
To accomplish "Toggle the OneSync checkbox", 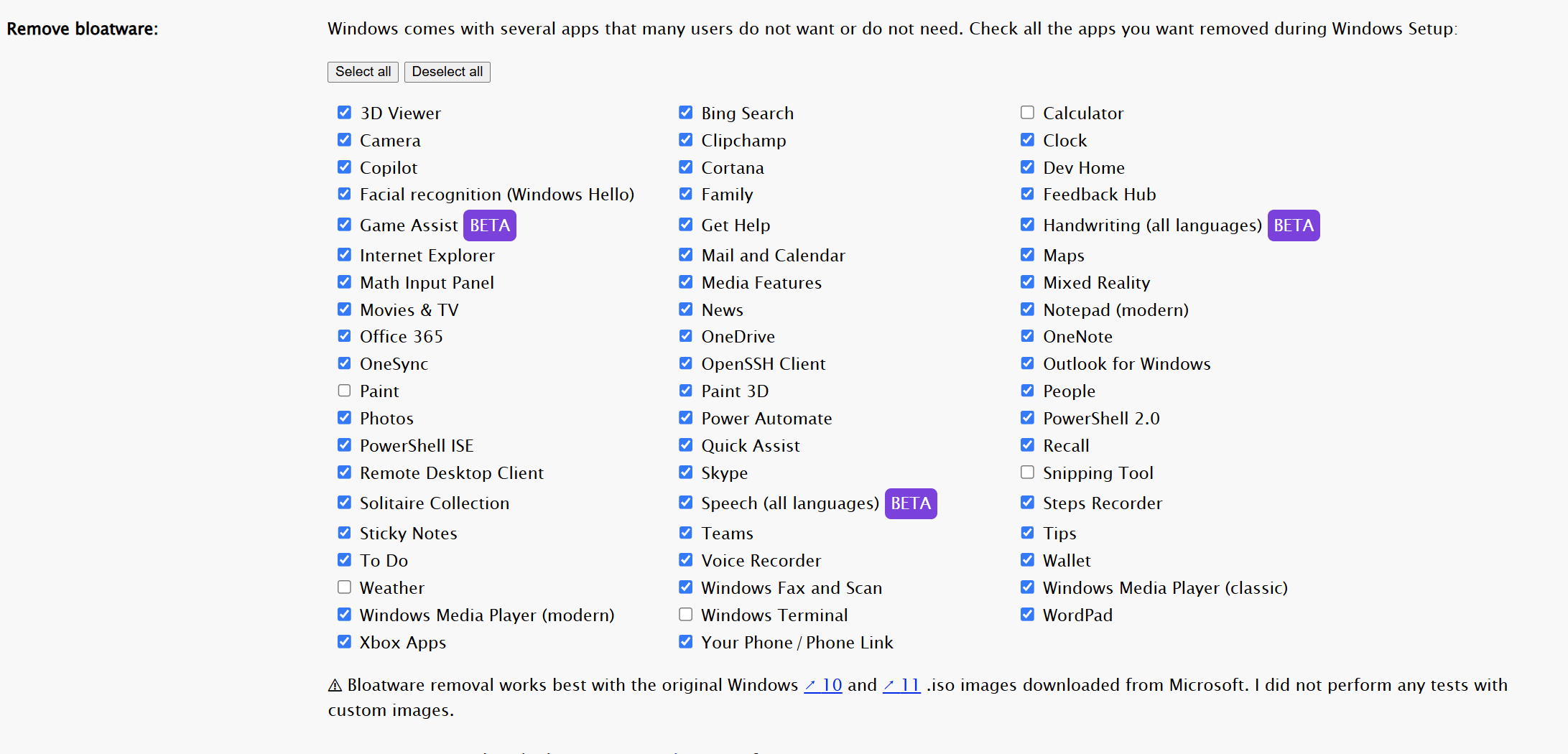I will pyautogui.click(x=345, y=363).
